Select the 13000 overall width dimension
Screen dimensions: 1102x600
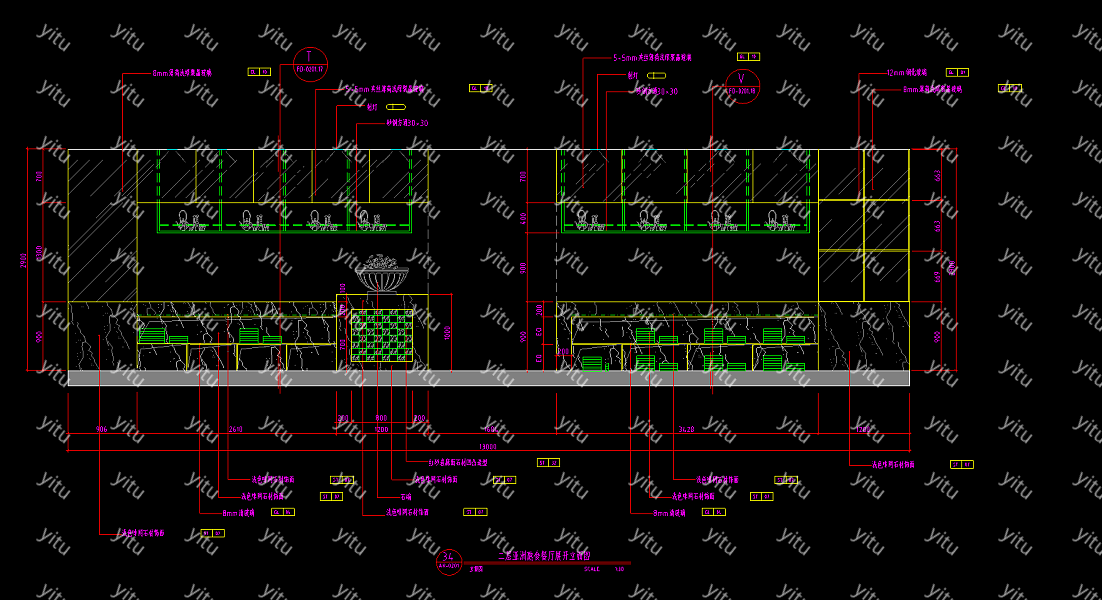coord(488,446)
